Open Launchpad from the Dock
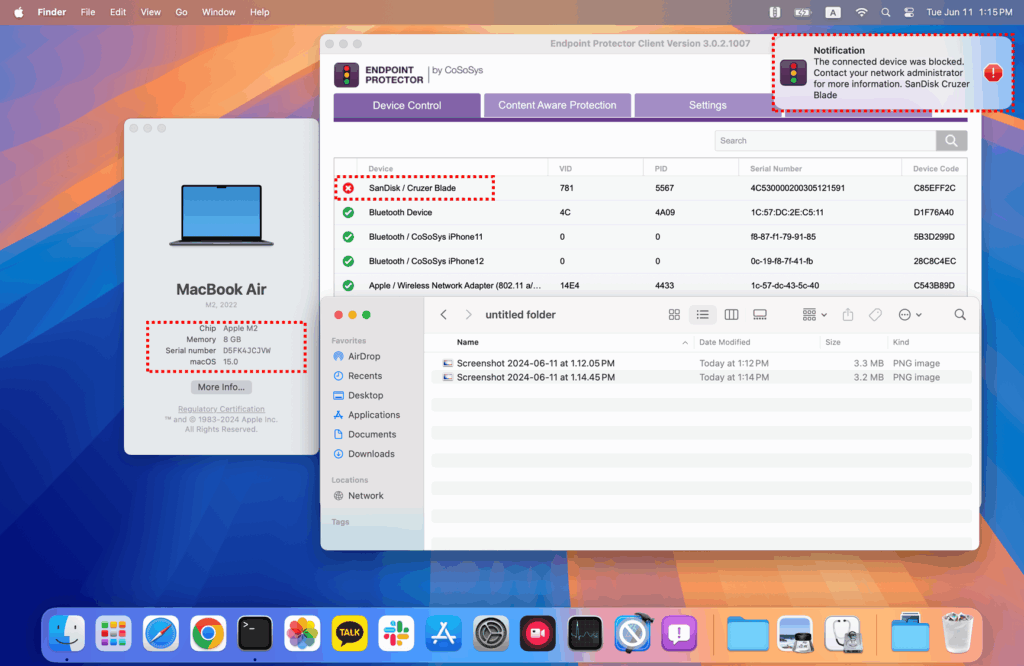The width and height of the screenshot is (1024, 666). [113, 633]
